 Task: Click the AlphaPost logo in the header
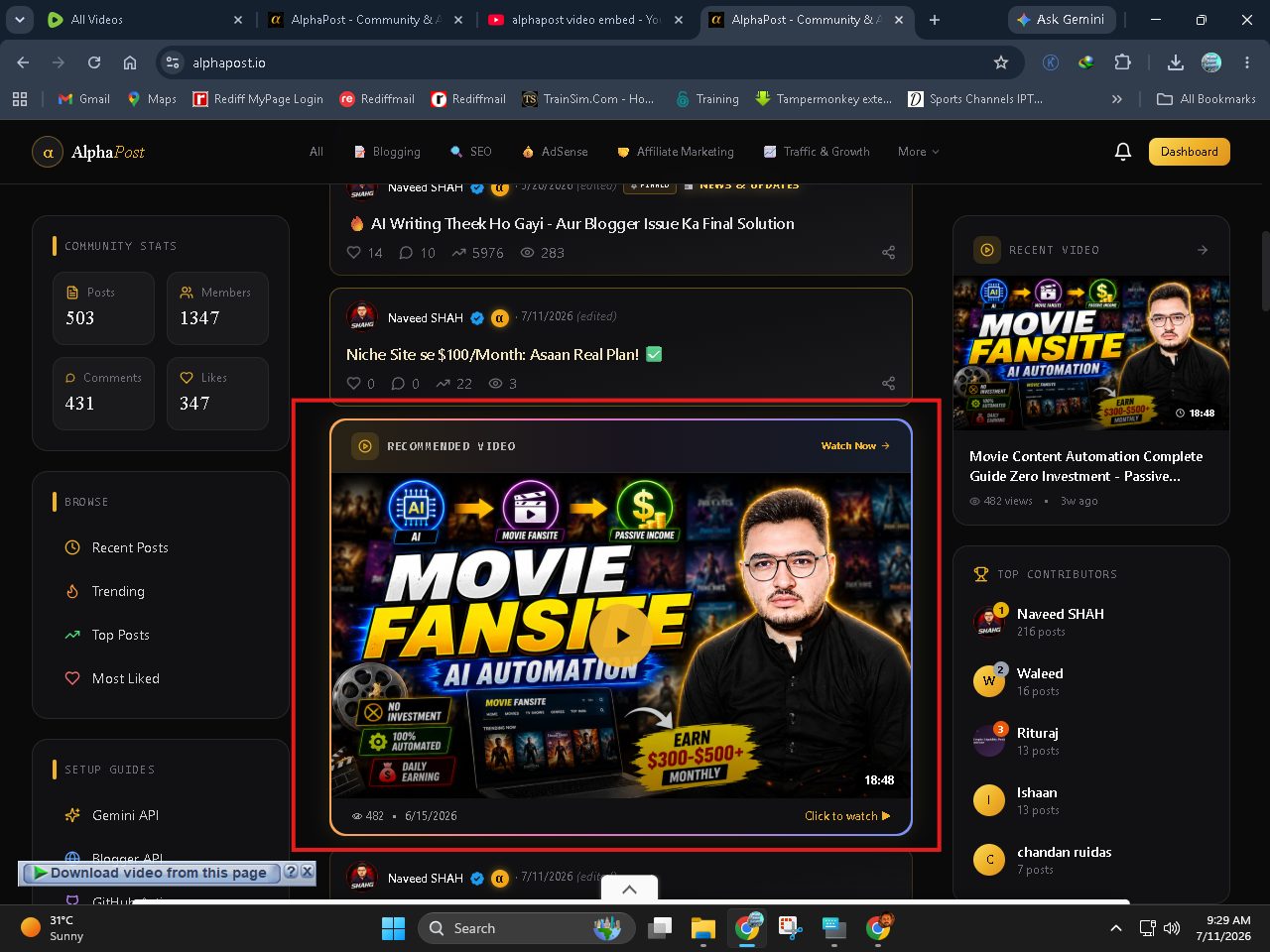pyautogui.click(x=88, y=152)
